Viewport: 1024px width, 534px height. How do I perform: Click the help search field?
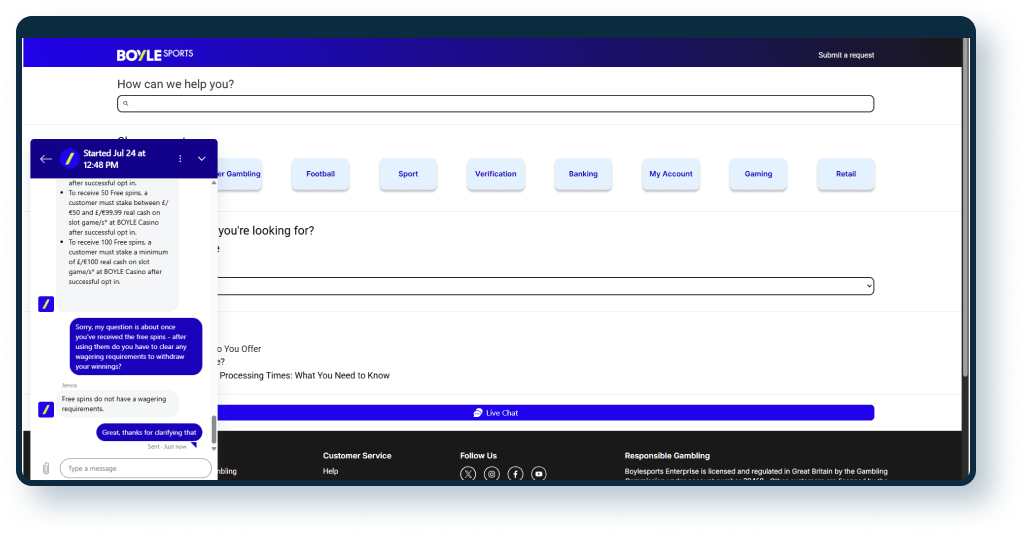click(x=496, y=103)
